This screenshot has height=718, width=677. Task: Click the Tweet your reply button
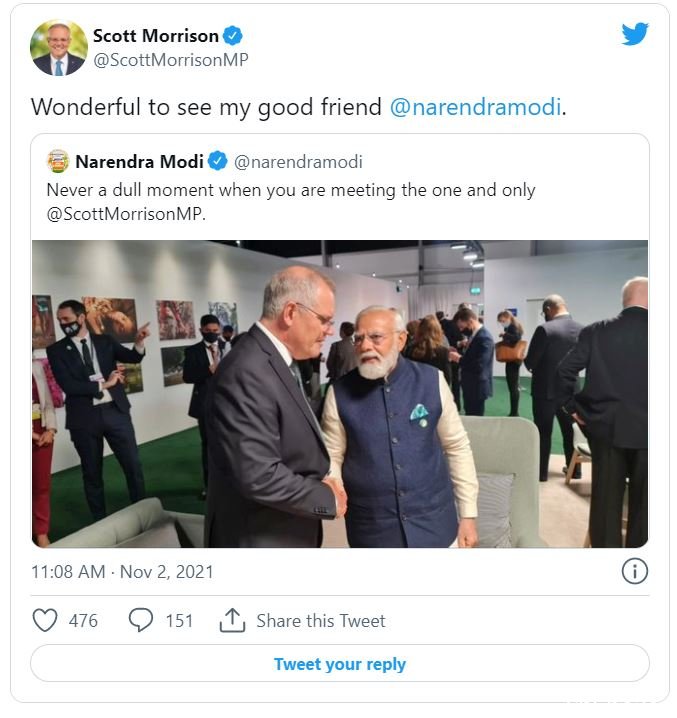tap(339, 664)
